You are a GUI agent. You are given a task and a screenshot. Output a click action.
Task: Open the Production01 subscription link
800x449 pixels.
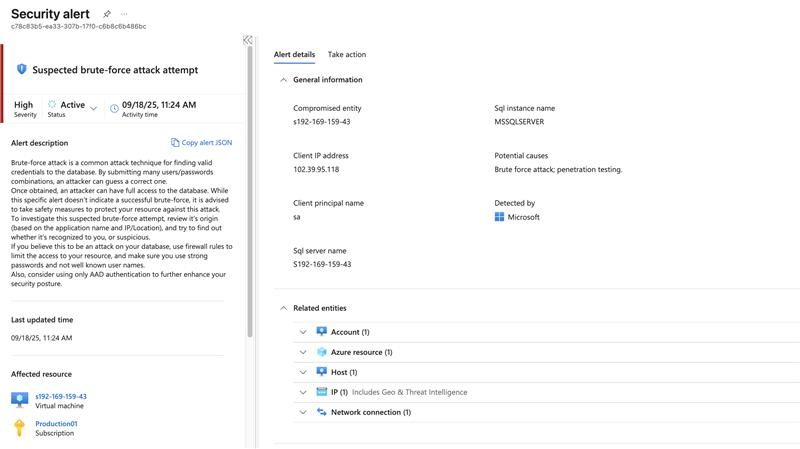point(56,423)
